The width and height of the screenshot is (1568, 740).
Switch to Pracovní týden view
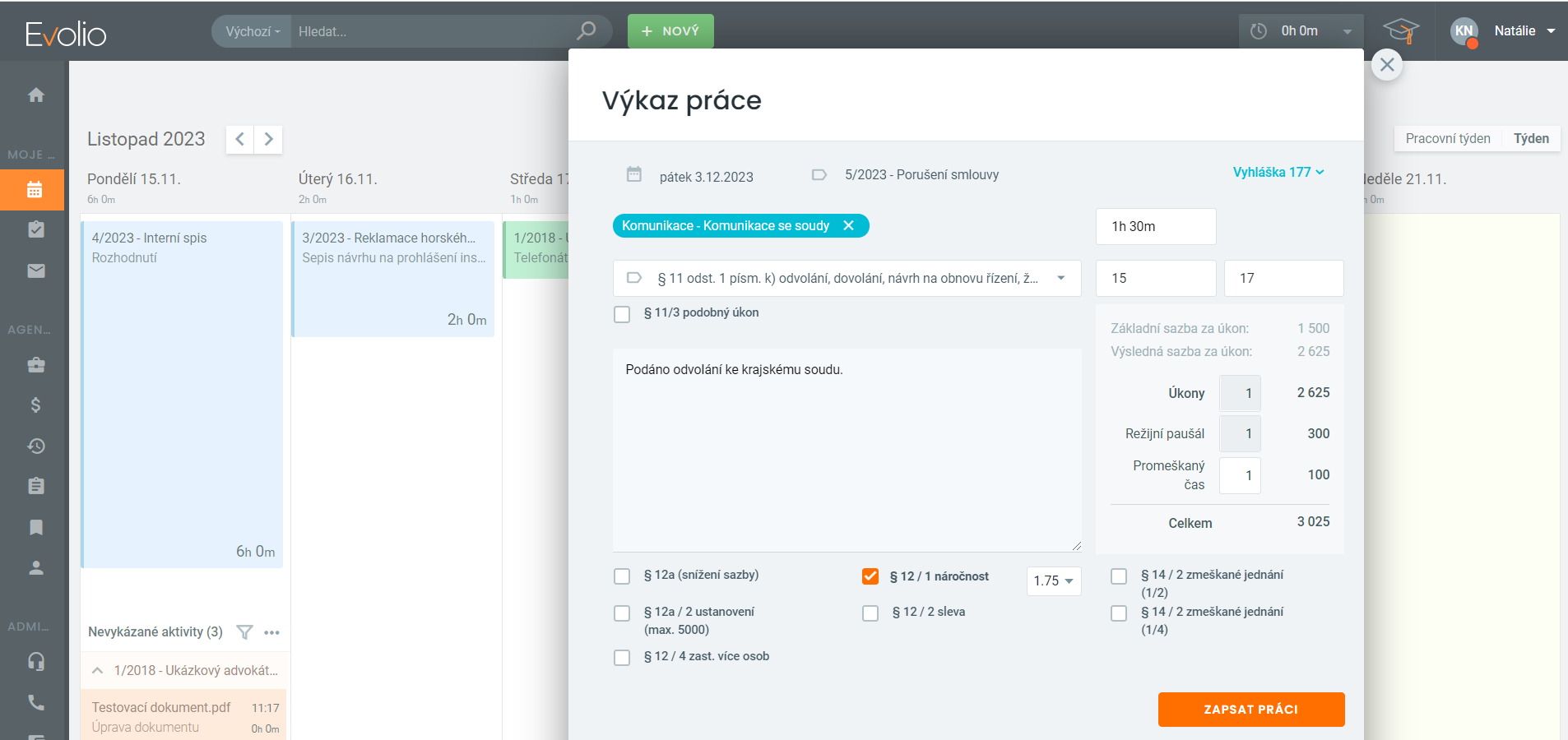point(1447,139)
